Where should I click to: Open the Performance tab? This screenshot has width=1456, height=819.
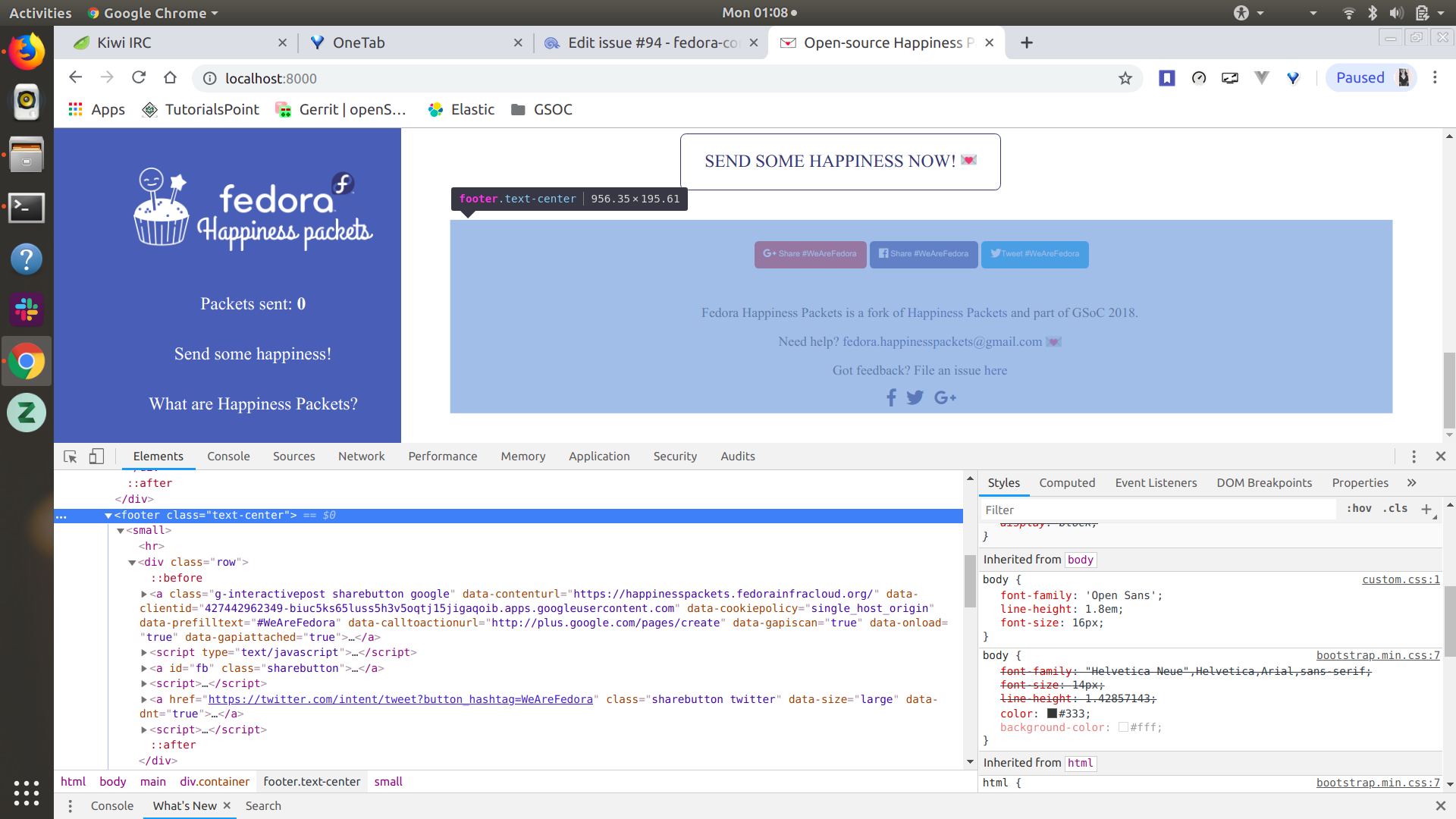(443, 457)
